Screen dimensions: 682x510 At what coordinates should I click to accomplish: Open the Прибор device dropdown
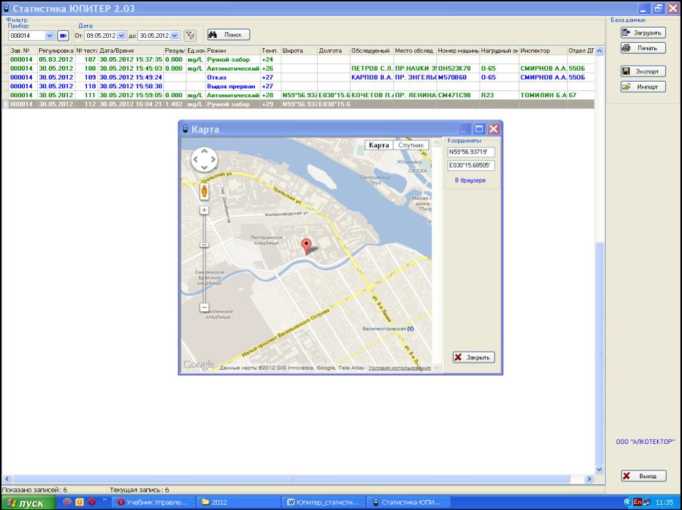(50, 36)
